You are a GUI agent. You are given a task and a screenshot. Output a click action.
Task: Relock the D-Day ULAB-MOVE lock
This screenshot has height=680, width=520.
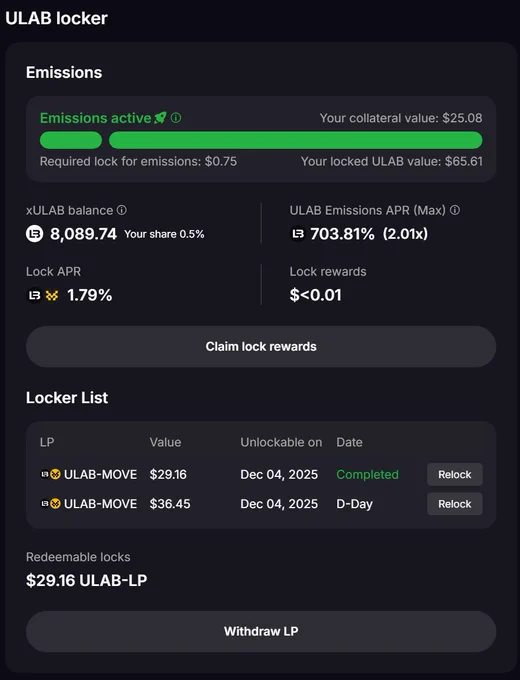point(455,504)
